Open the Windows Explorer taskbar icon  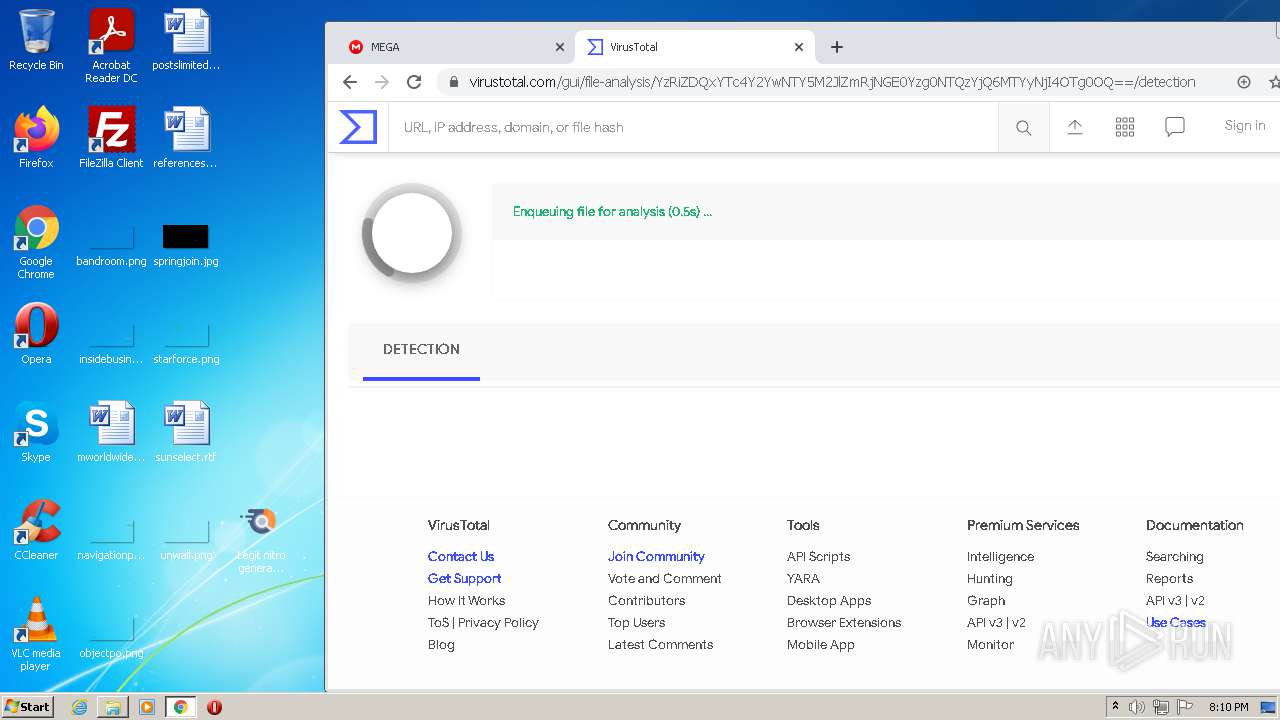pos(113,707)
